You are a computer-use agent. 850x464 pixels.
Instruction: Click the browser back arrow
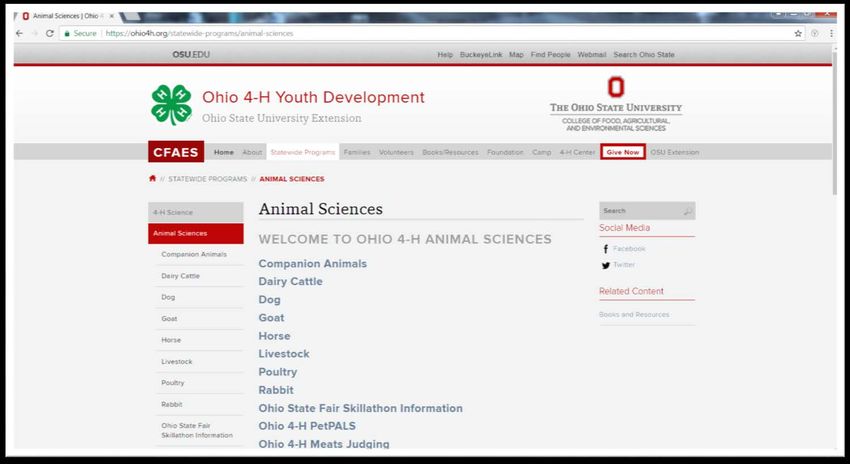pos(20,33)
